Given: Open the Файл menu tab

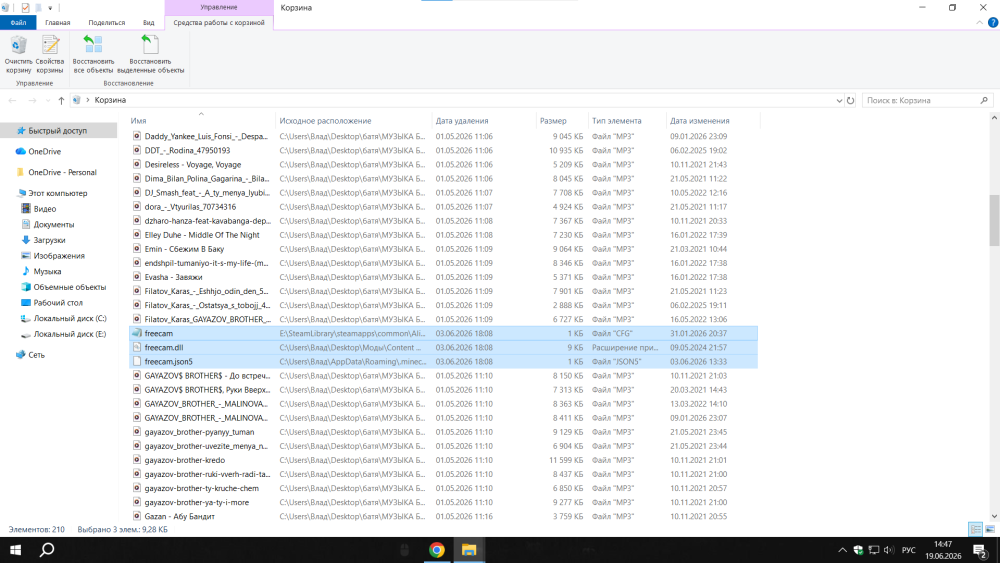Looking at the screenshot, I should (x=18, y=22).
